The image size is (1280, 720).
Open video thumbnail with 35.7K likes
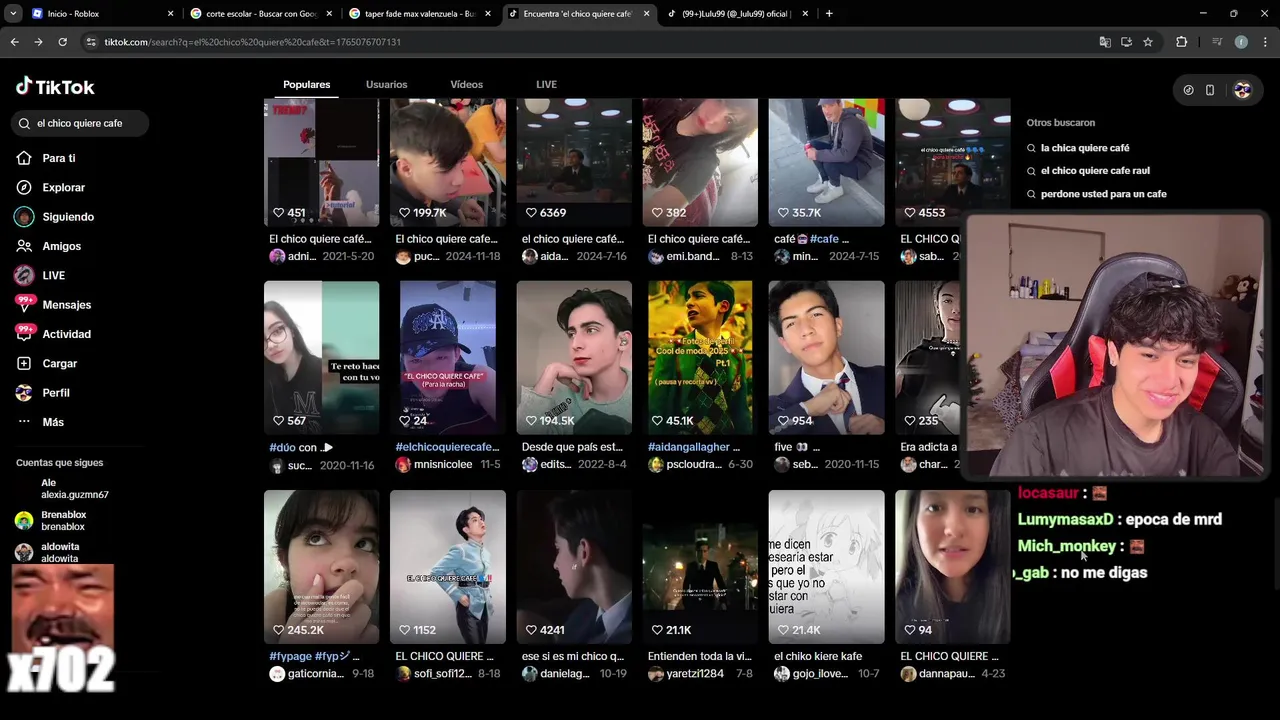pos(826,162)
